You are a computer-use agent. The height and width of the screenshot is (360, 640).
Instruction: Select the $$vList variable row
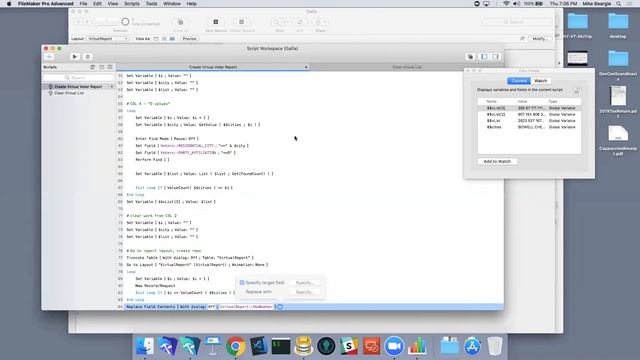529,121
